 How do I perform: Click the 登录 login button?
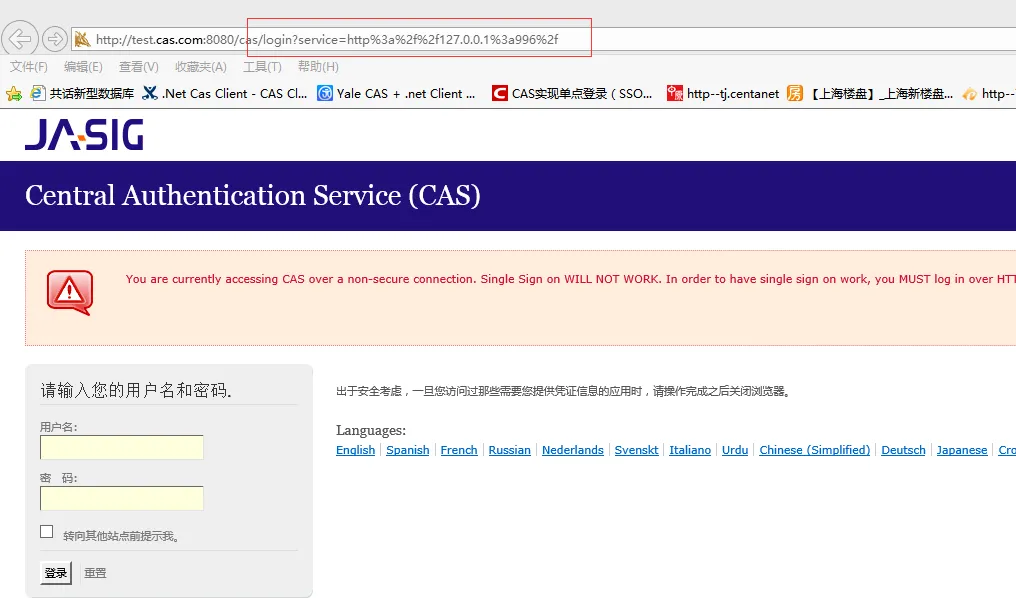(x=56, y=573)
